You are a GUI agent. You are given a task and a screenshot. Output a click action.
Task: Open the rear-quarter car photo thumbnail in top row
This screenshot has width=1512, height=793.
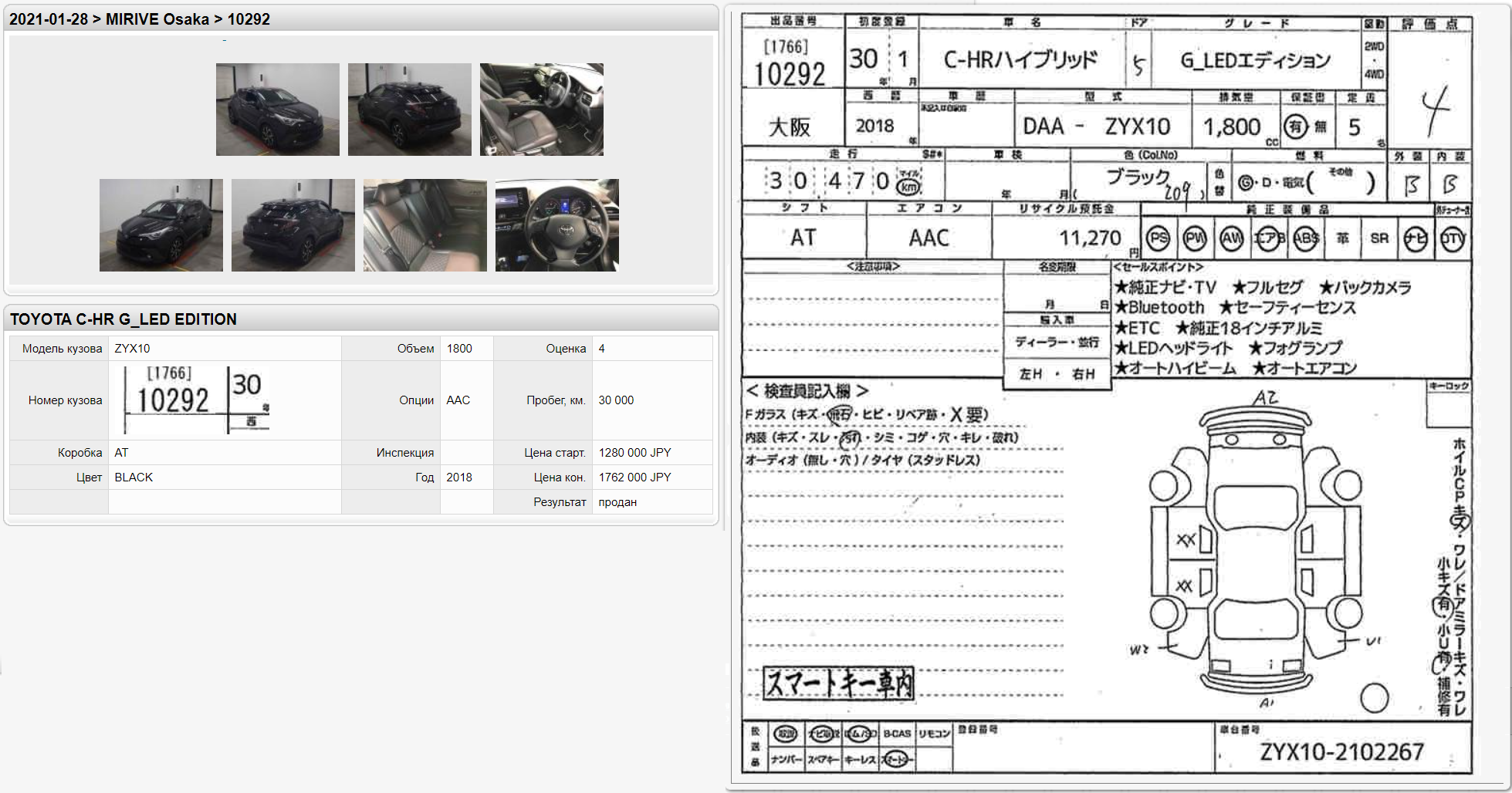click(x=410, y=110)
